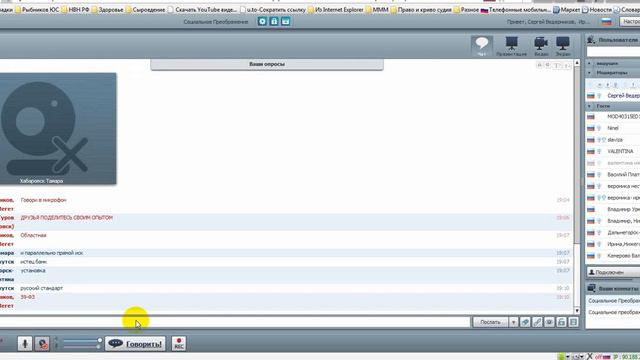Select user slaviza in guests list
Screen dimensions: 640x360
(613, 140)
